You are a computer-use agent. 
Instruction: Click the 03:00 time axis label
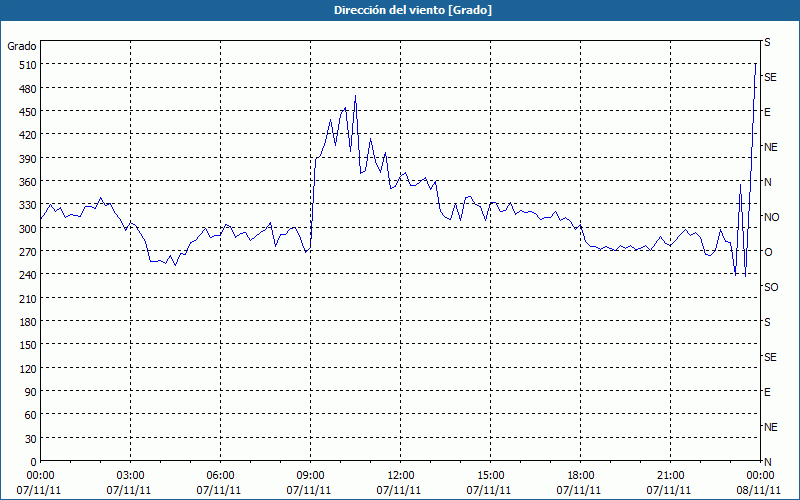click(x=130, y=476)
